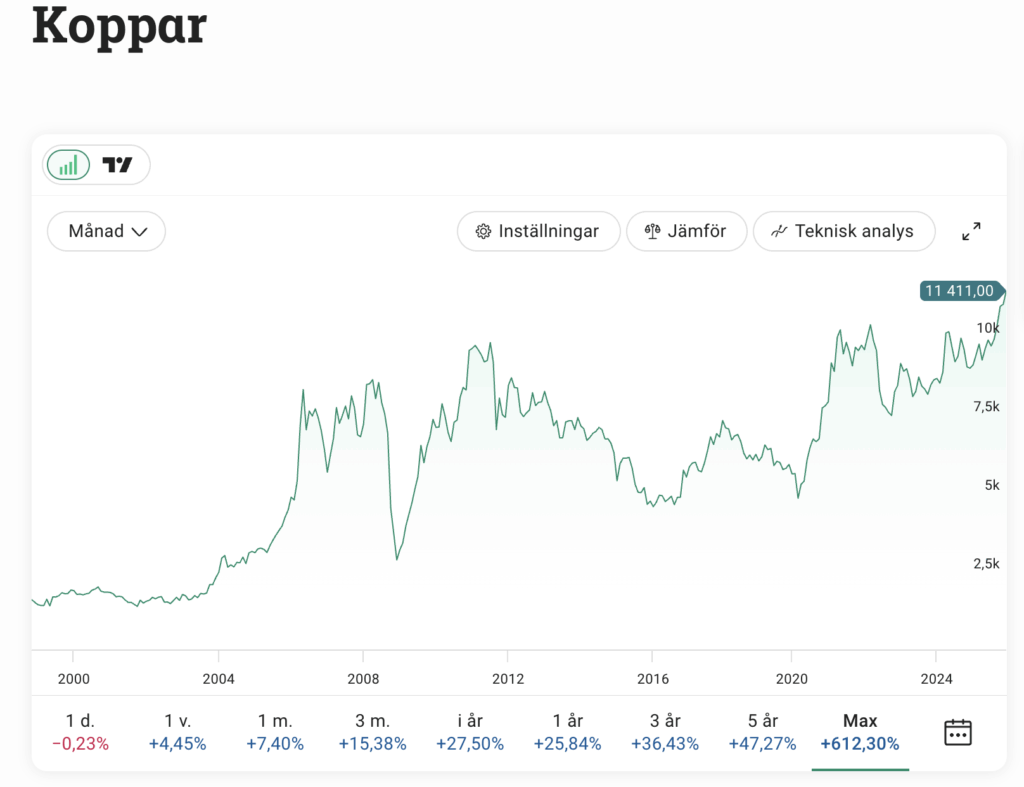
Task: View the 3 år price history
Action: 665,732
